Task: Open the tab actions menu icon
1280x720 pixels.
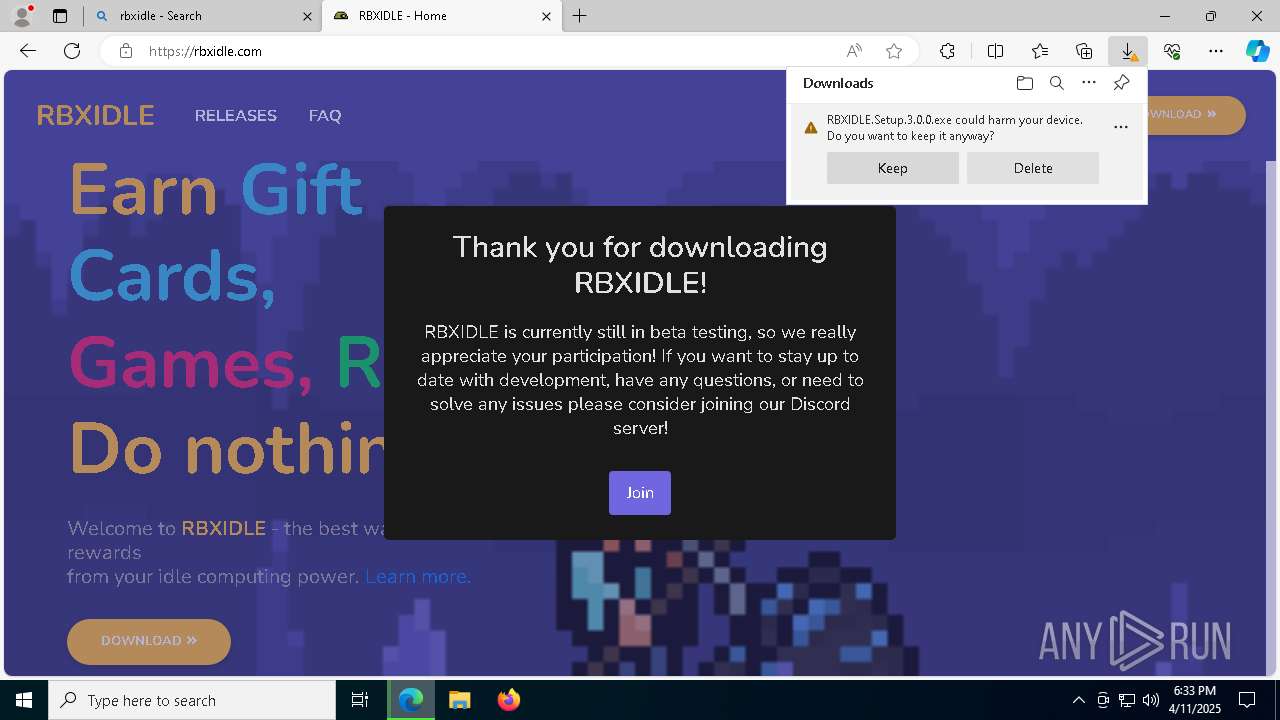Action: coord(60,16)
